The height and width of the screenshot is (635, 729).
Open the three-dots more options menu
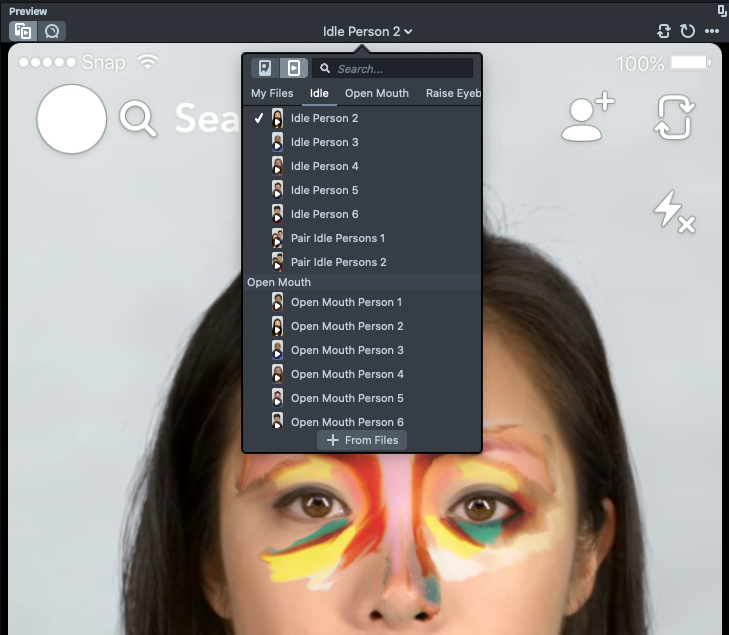712,31
